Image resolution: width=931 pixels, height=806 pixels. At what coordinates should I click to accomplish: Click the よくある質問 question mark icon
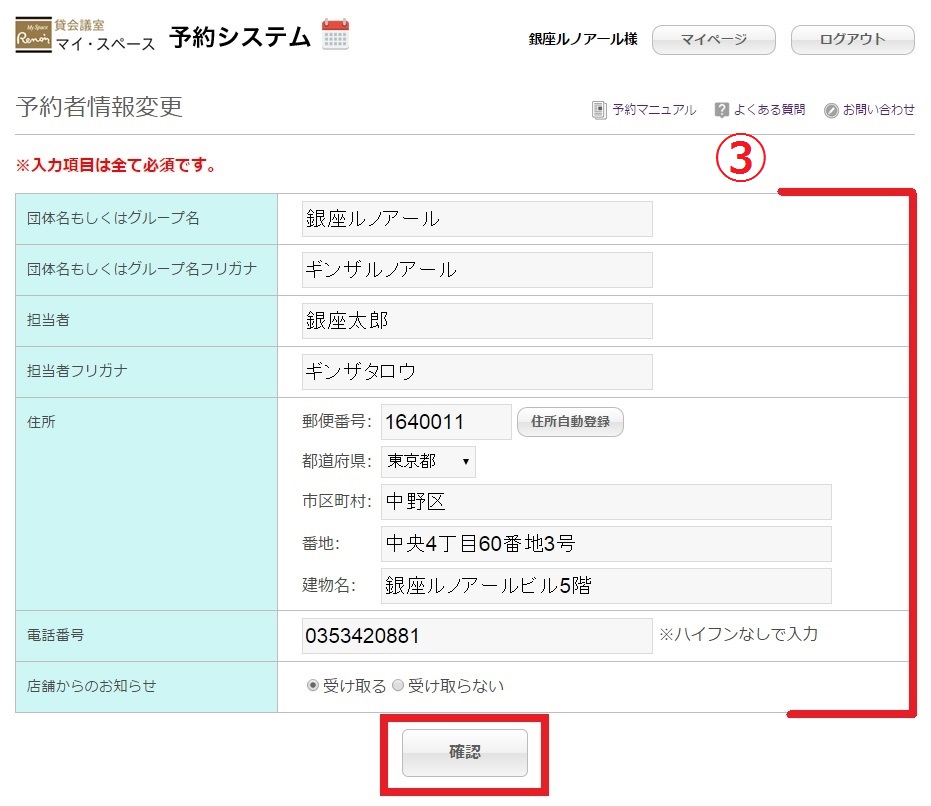pyautogui.click(x=721, y=110)
